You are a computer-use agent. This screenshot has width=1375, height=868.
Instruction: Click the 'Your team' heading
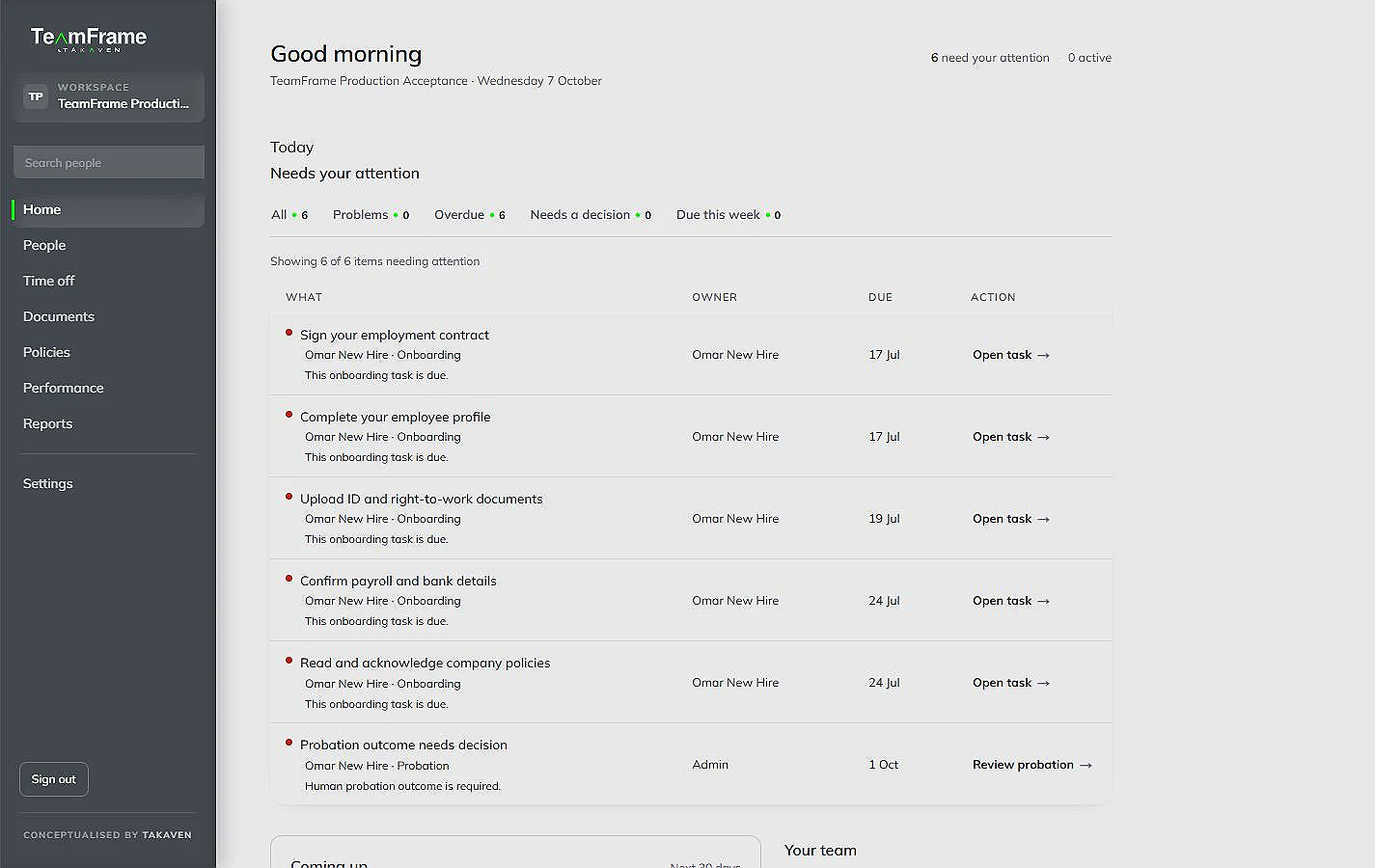[x=820, y=851]
